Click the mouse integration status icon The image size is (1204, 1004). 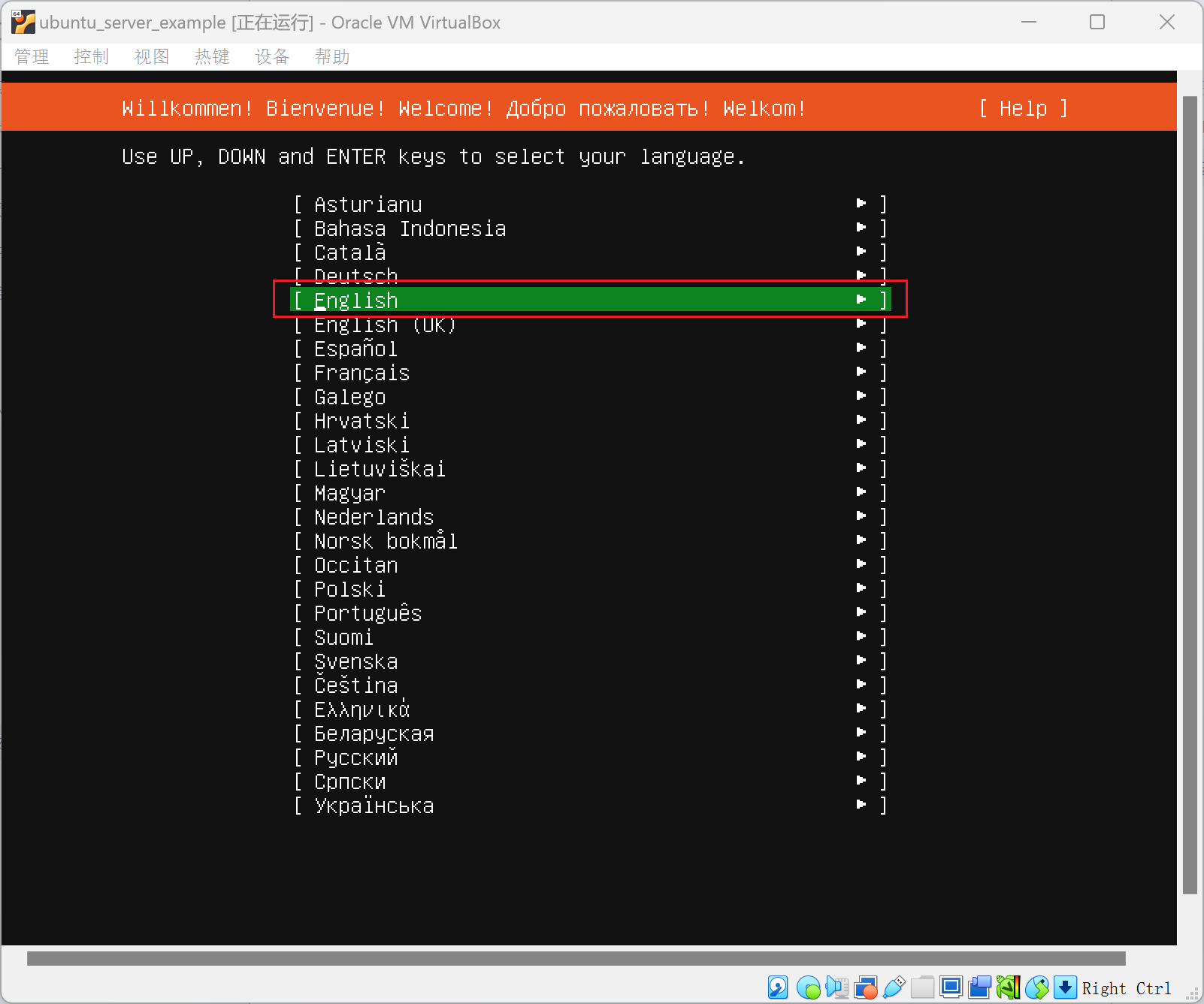[x=1037, y=987]
